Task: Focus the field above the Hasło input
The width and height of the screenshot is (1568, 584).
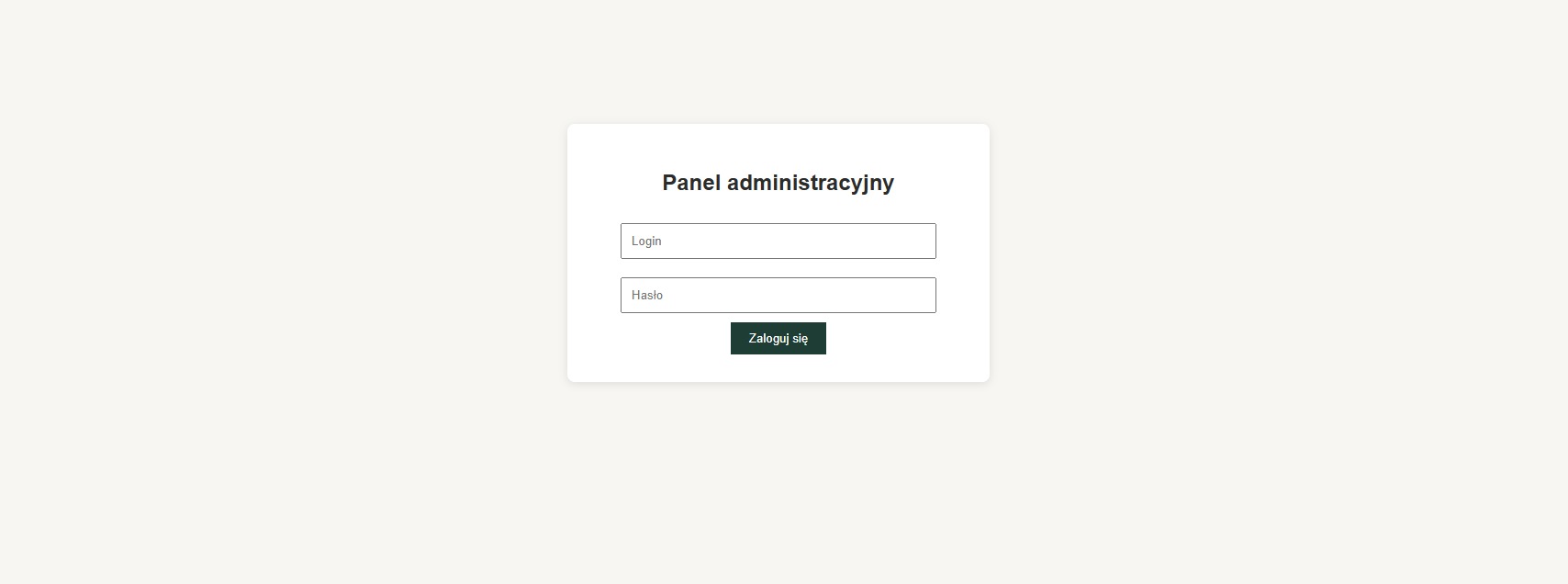Action: pos(778,241)
